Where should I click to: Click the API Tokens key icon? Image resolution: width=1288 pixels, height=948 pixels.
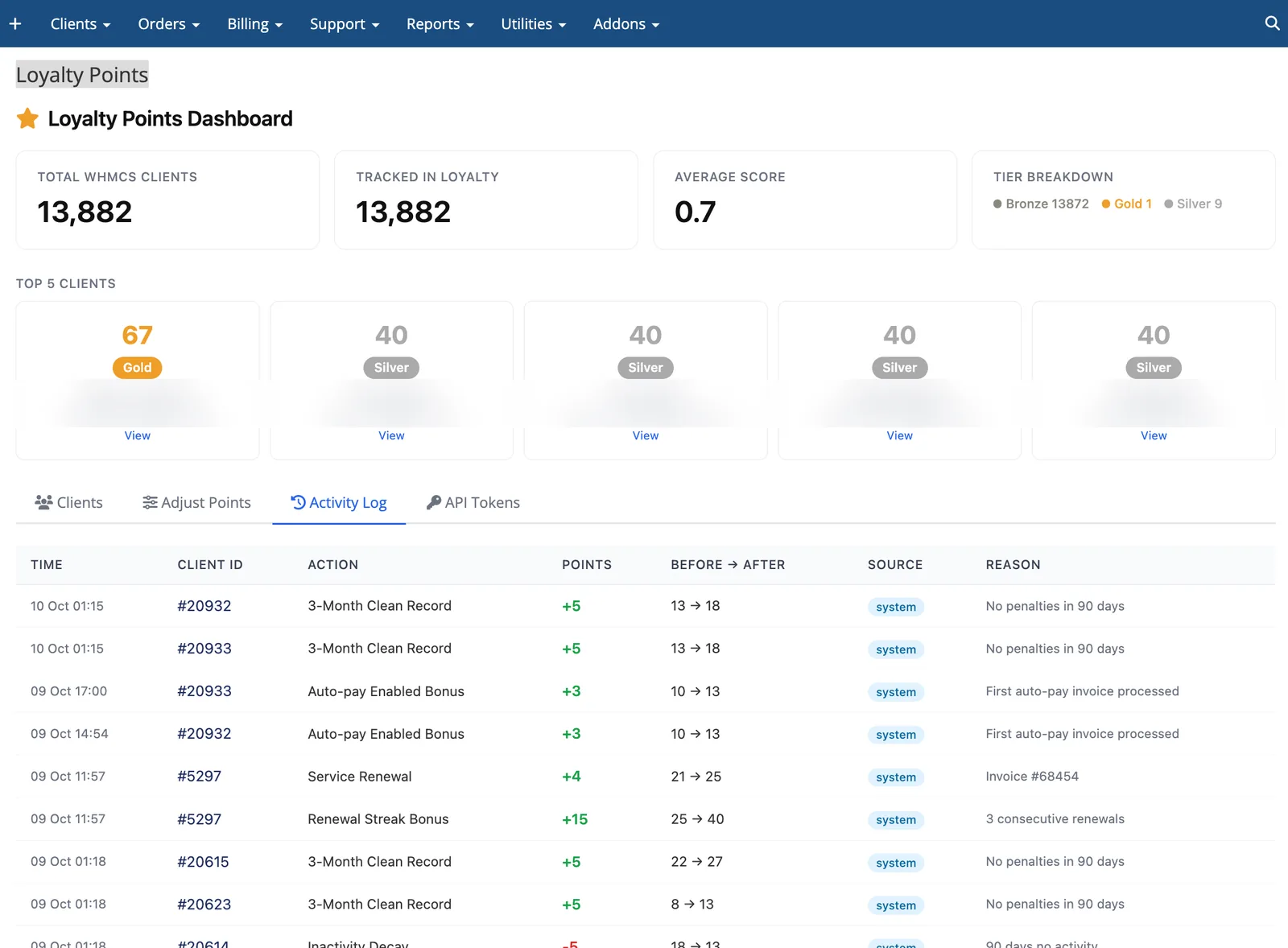pos(433,502)
